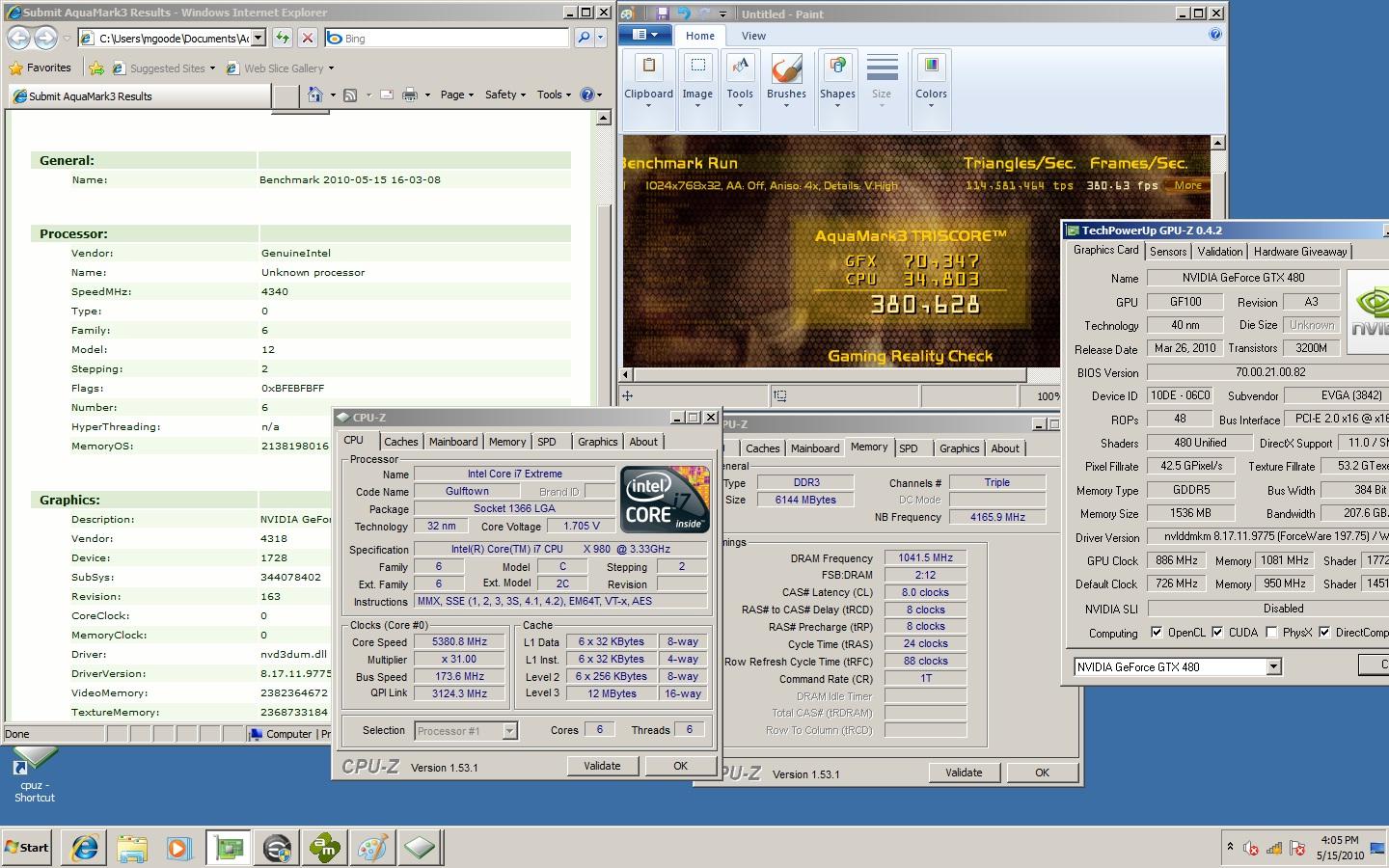Image resolution: width=1389 pixels, height=868 pixels.
Task: Click OK in the front CPU-Z window
Action: coord(680,766)
